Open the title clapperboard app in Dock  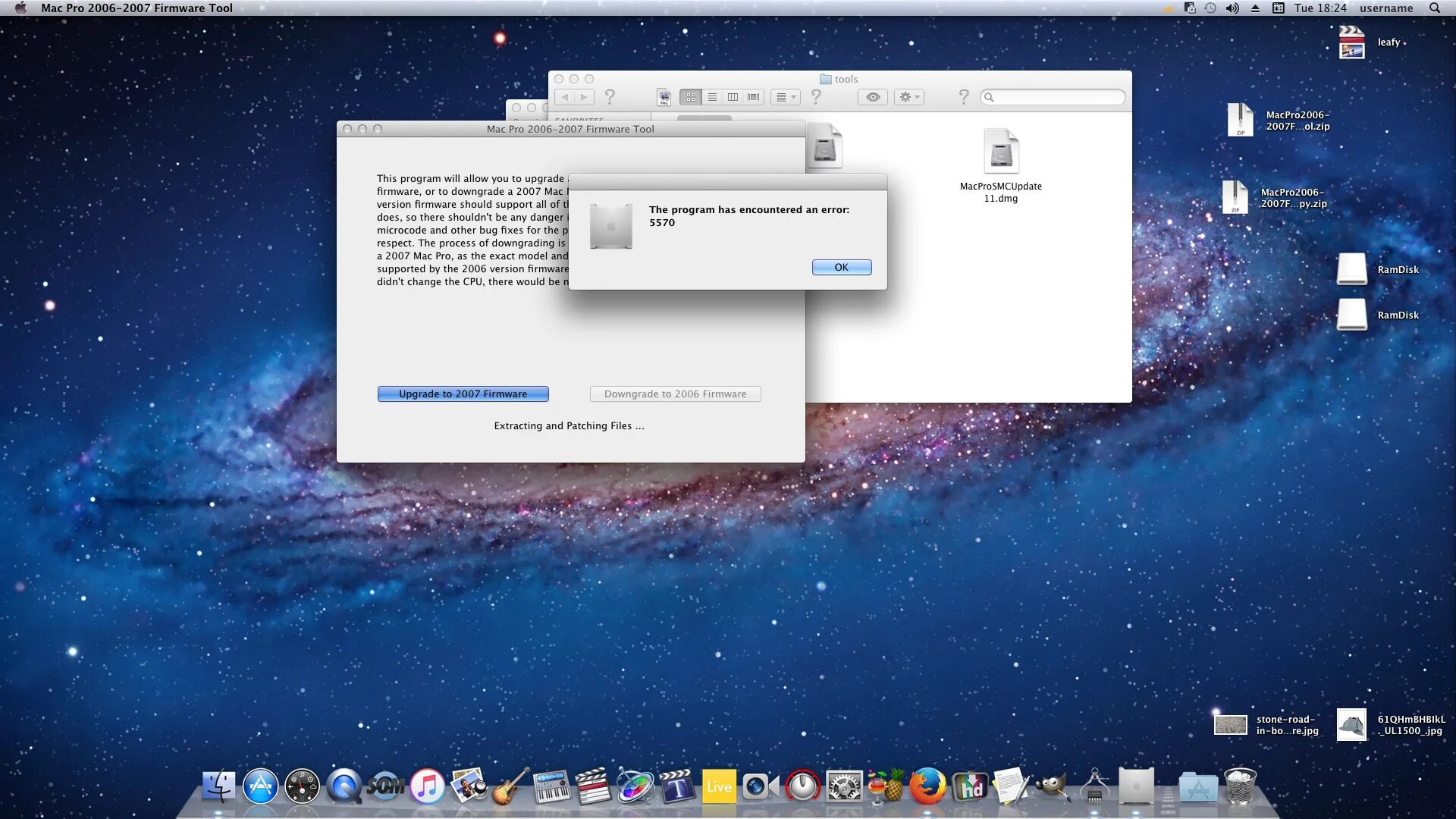point(677,786)
